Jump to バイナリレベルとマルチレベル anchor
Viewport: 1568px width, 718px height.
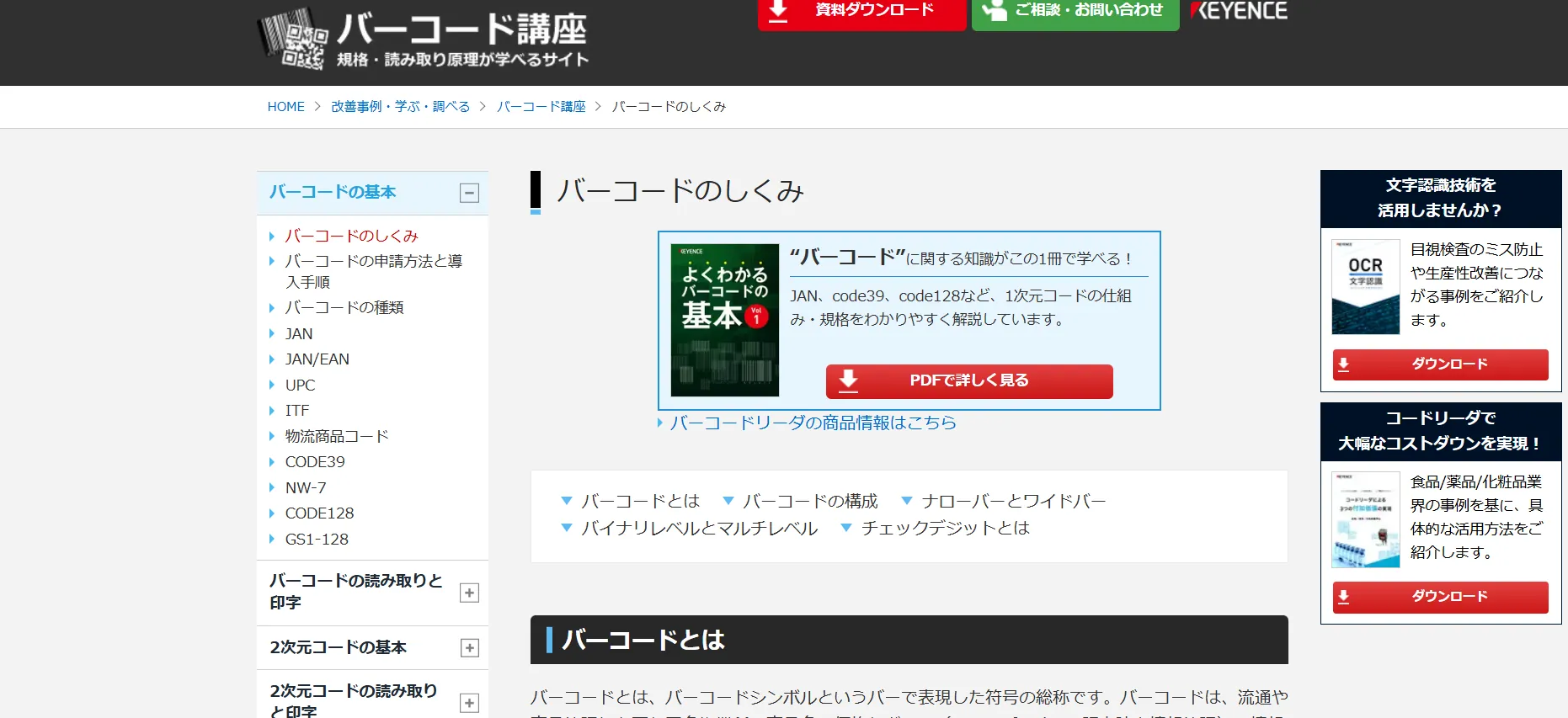click(x=699, y=528)
